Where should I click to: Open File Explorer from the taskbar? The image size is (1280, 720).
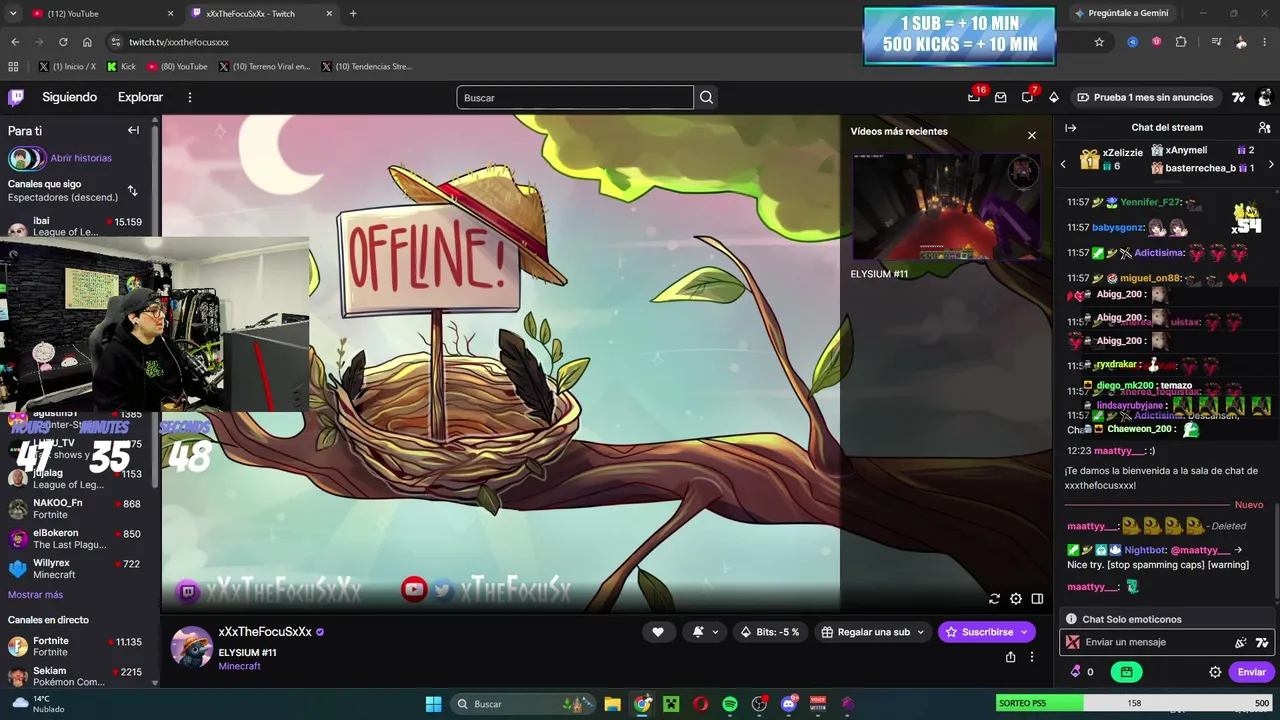[x=612, y=704]
